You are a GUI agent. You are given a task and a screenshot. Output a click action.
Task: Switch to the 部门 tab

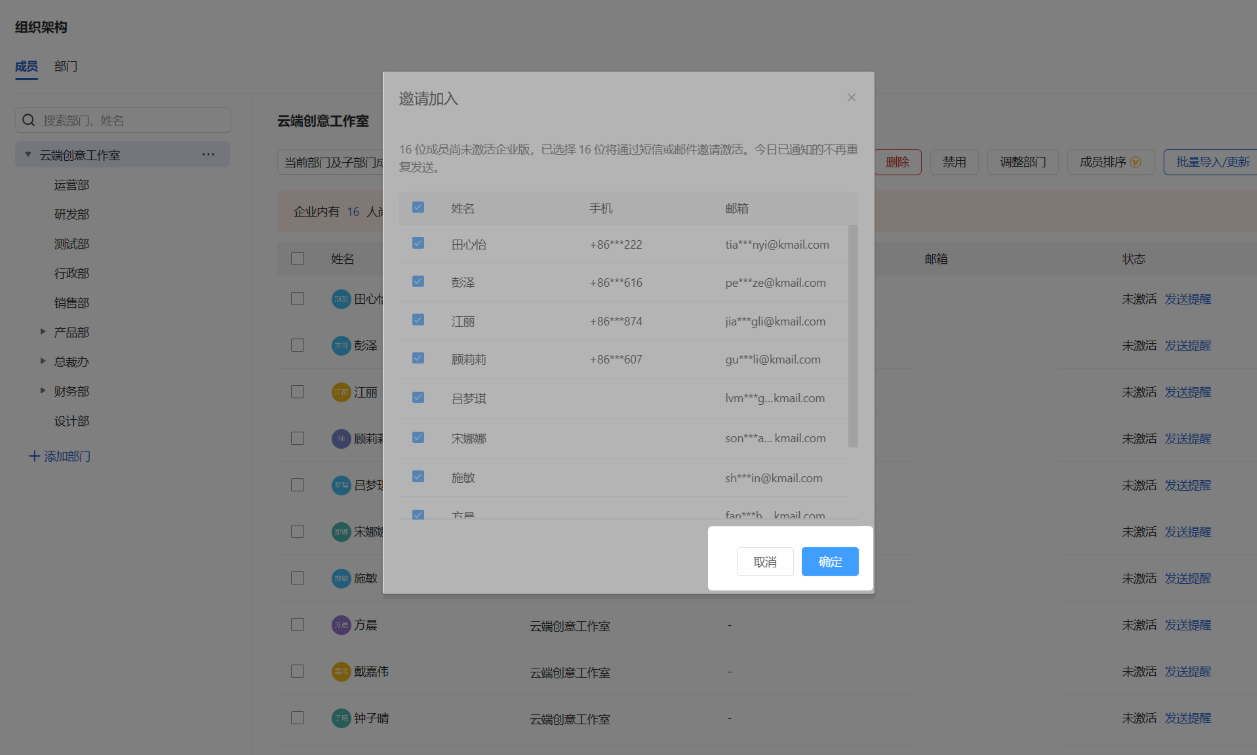(65, 66)
